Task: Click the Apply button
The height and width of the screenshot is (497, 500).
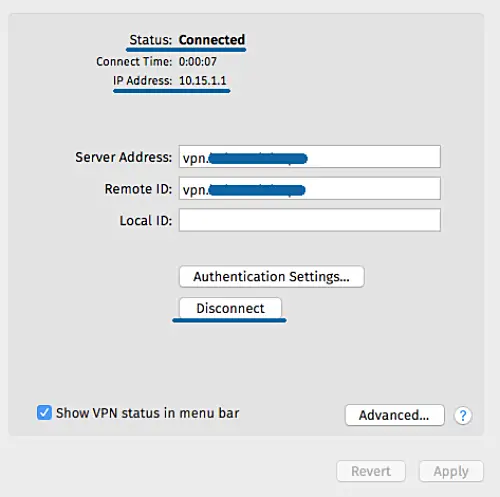Action: (x=451, y=471)
